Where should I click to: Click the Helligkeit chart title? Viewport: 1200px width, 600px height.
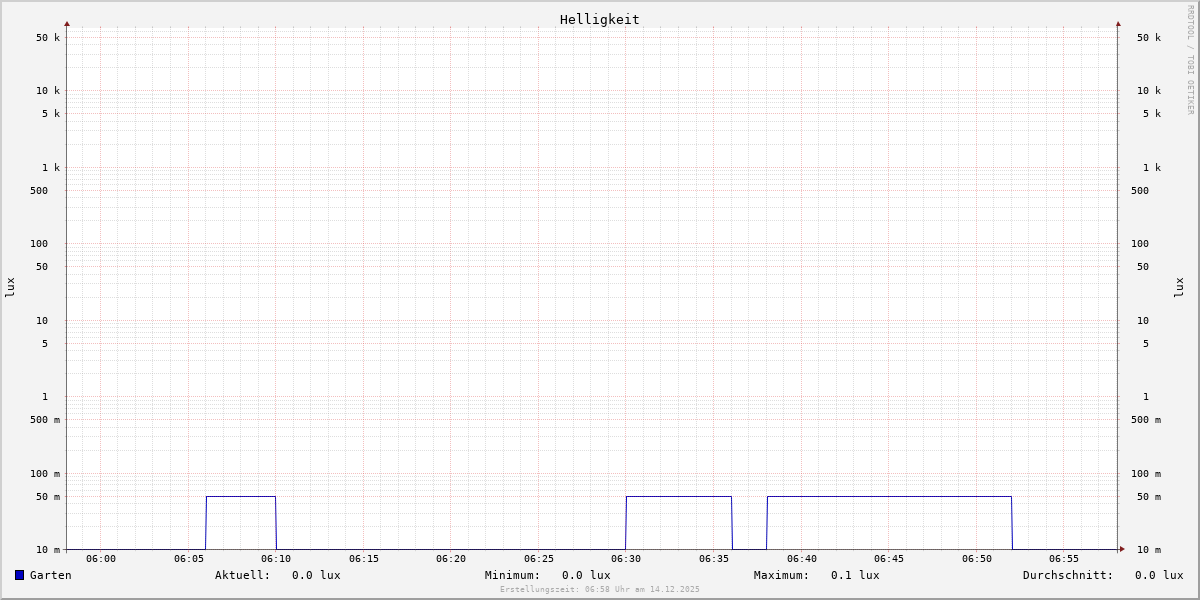coord(599,19)
